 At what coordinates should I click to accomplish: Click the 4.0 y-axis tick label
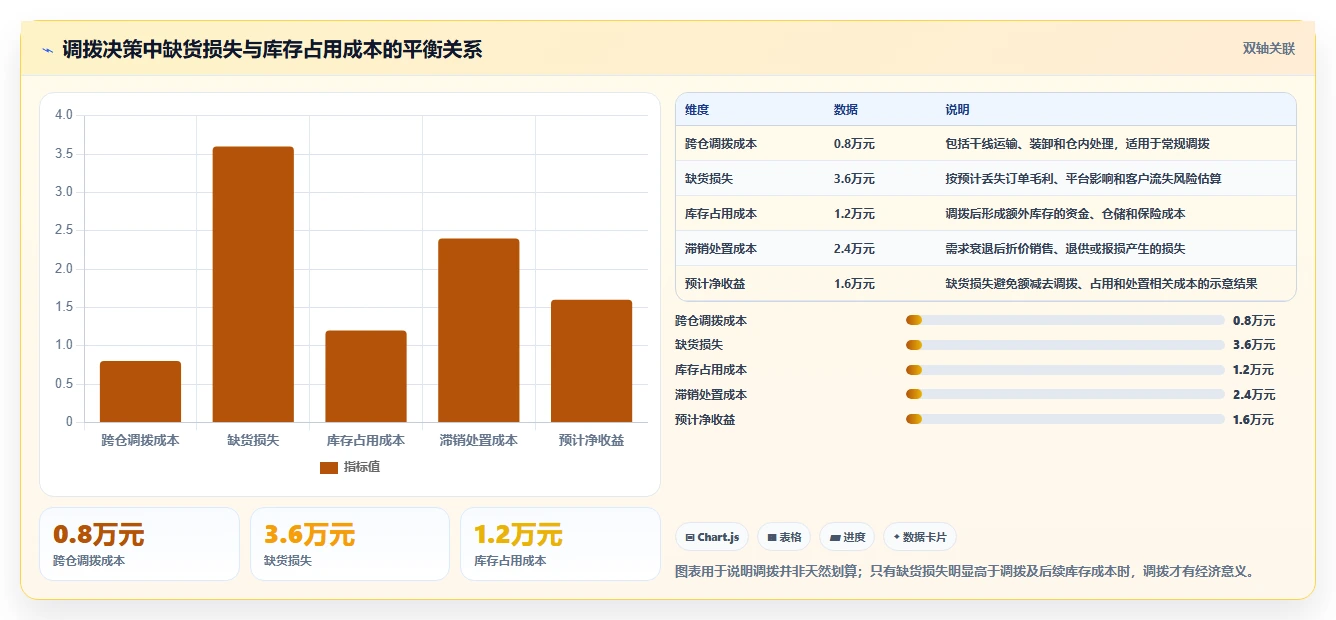[x=64, y=115]
